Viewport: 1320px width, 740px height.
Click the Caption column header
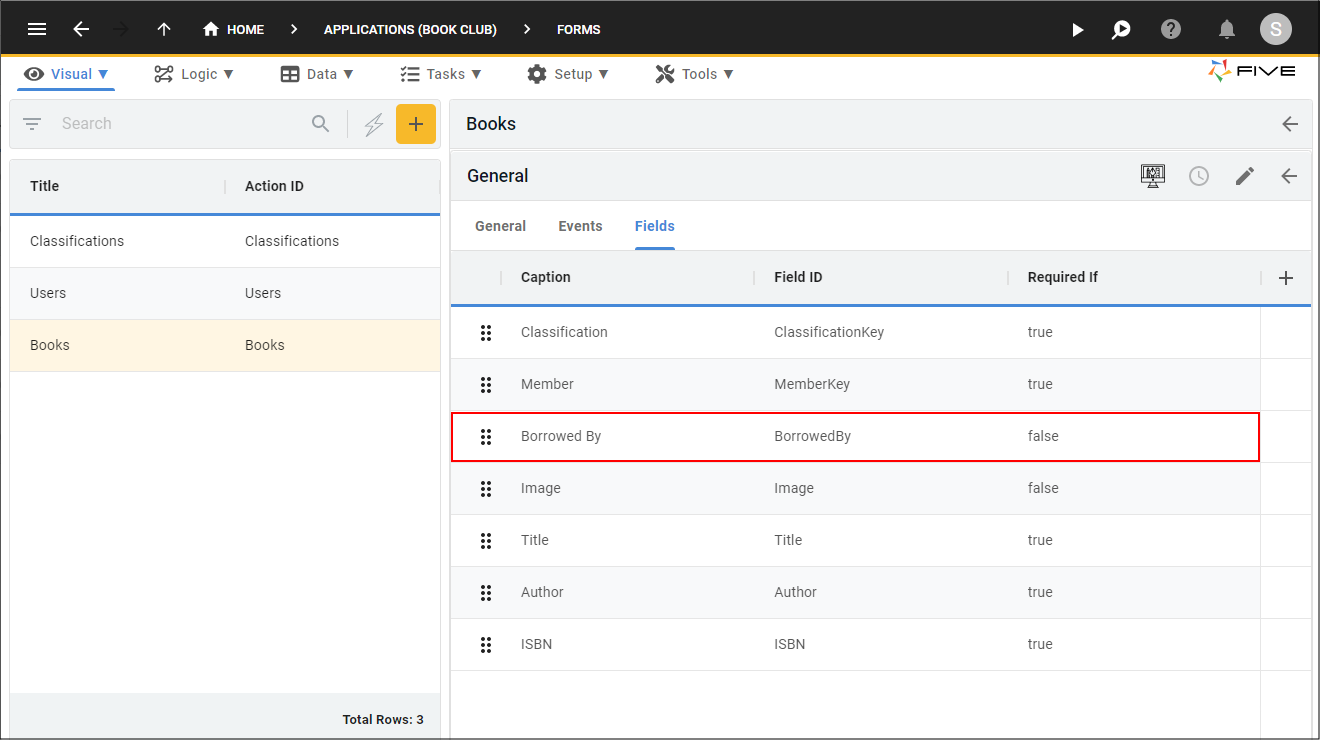click(x=546, y=277)
